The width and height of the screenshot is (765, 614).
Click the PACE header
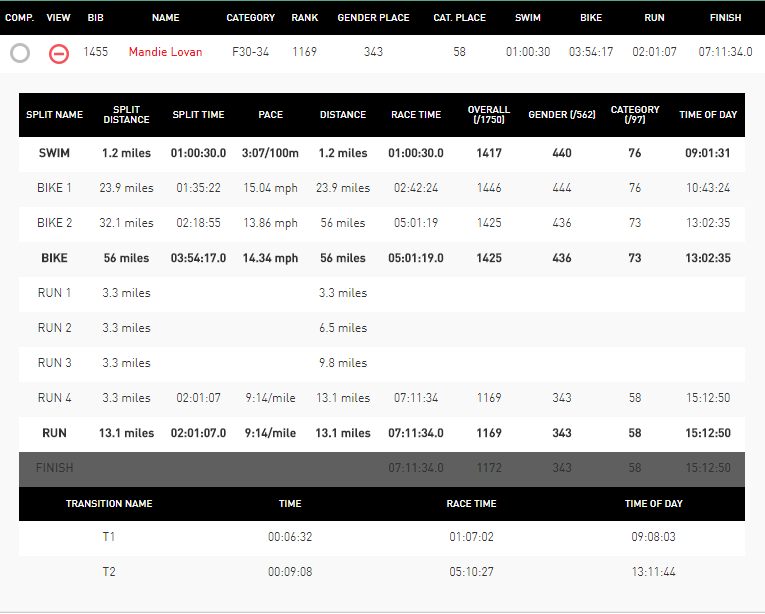[270, 115]
